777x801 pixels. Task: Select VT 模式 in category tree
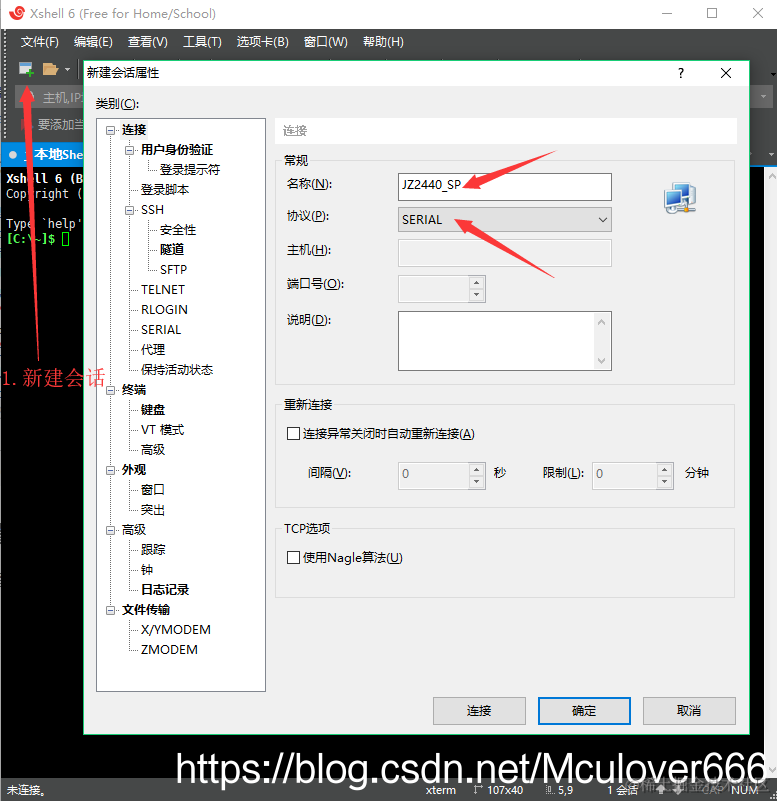tap(162, 430)
